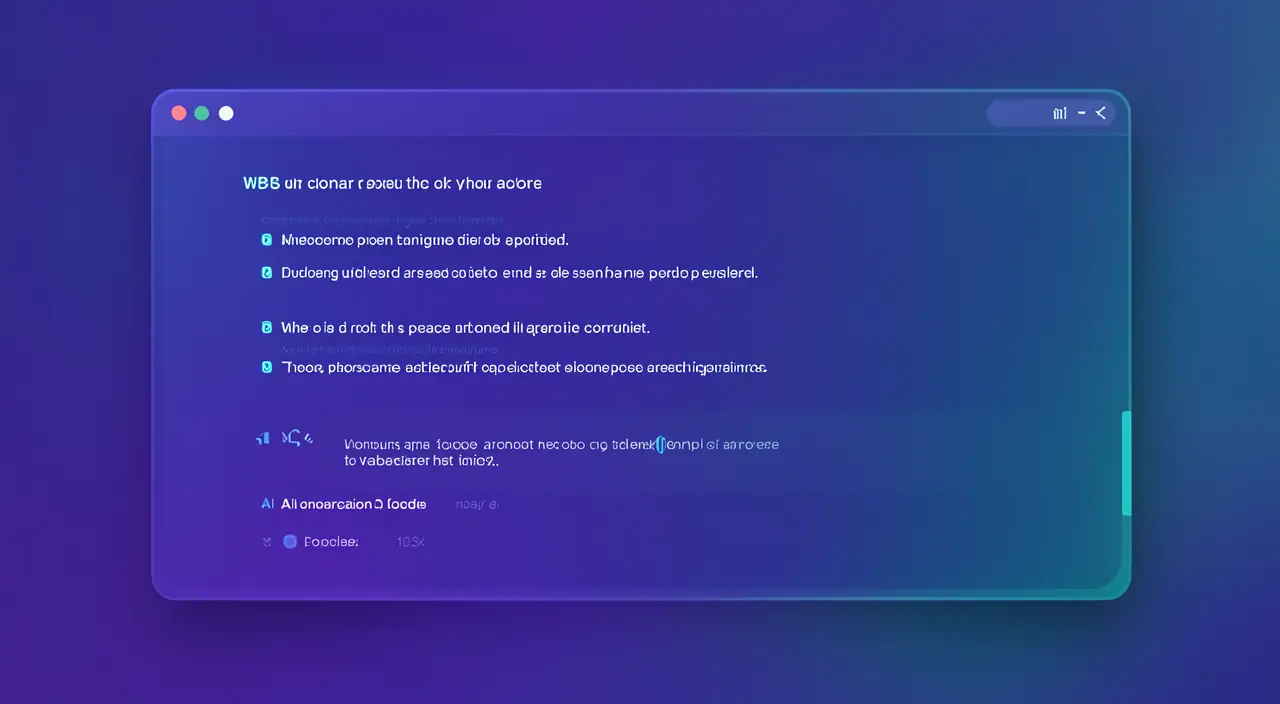Viewport: 1280px width, 704px height.
Task: Click the bar-chart icon left of 'Vionpurs'
Action: tap(264, 438)
